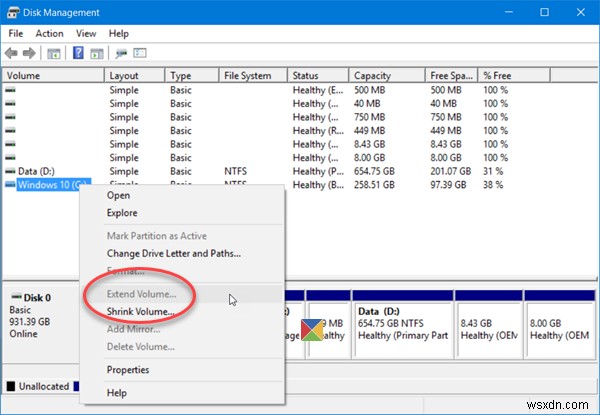Viewport: 600px width, 415px height.
Task: Select the 8.43 GB OEM partition block
Action: [x=489, y=324]
